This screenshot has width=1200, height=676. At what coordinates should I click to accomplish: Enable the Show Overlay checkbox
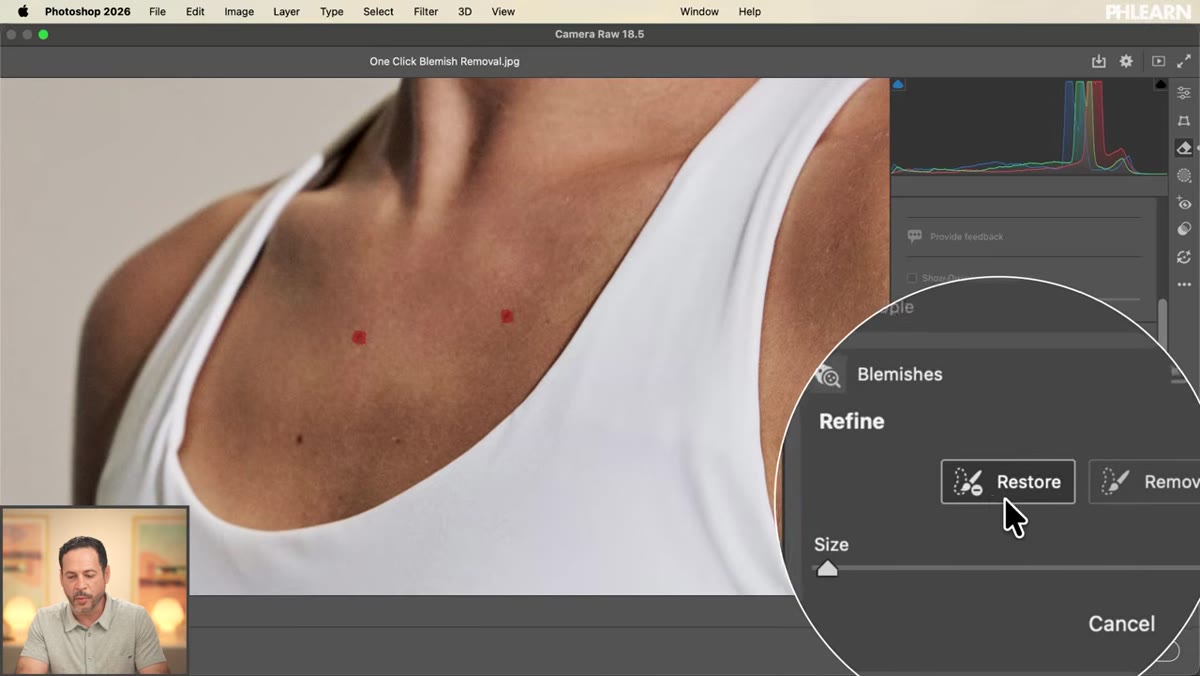tap(912, 278)
